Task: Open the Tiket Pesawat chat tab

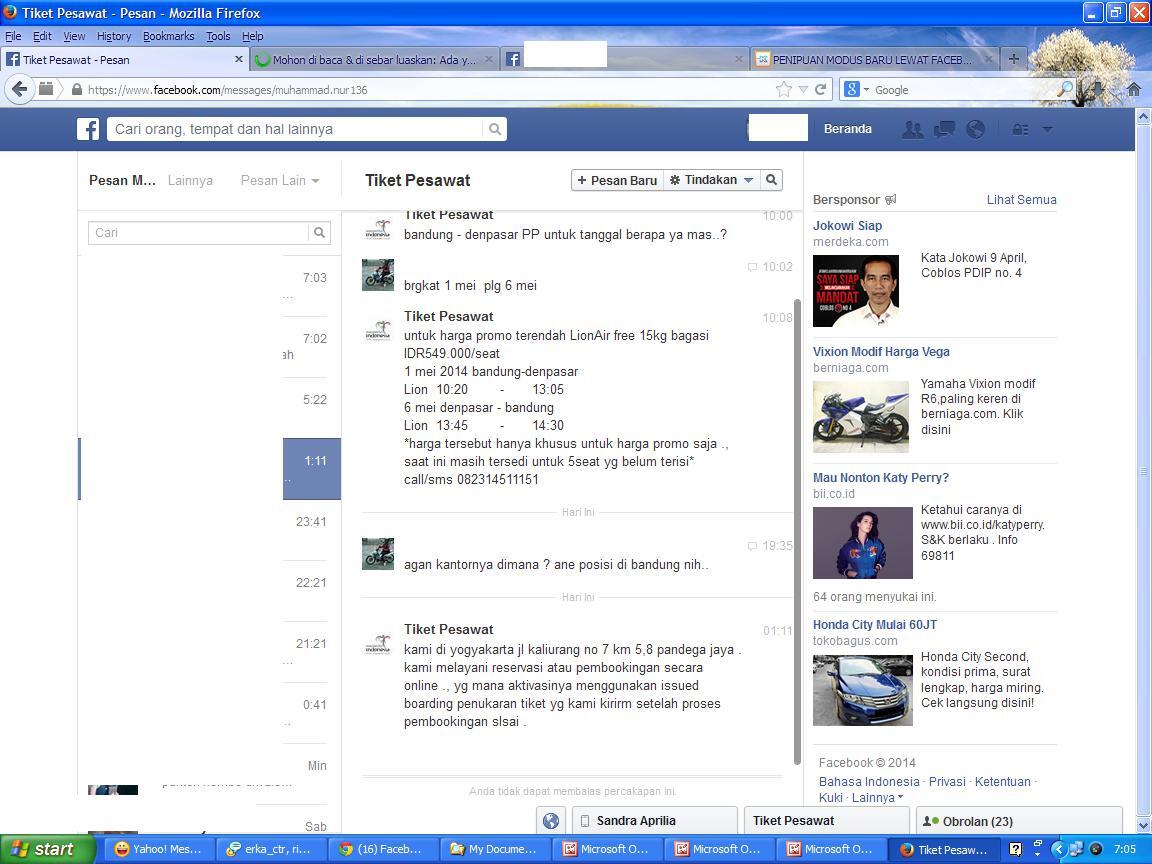Action: tap(827, 821)
